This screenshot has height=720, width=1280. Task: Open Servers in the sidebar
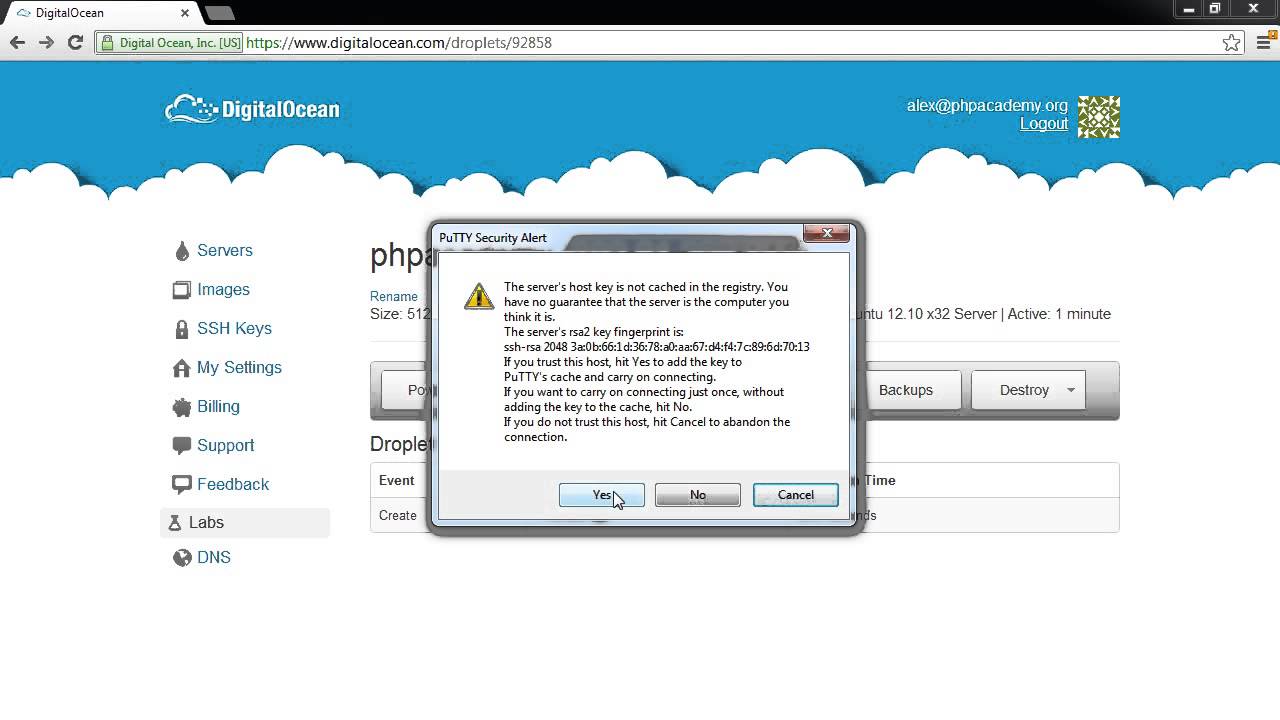click(225, 250)
